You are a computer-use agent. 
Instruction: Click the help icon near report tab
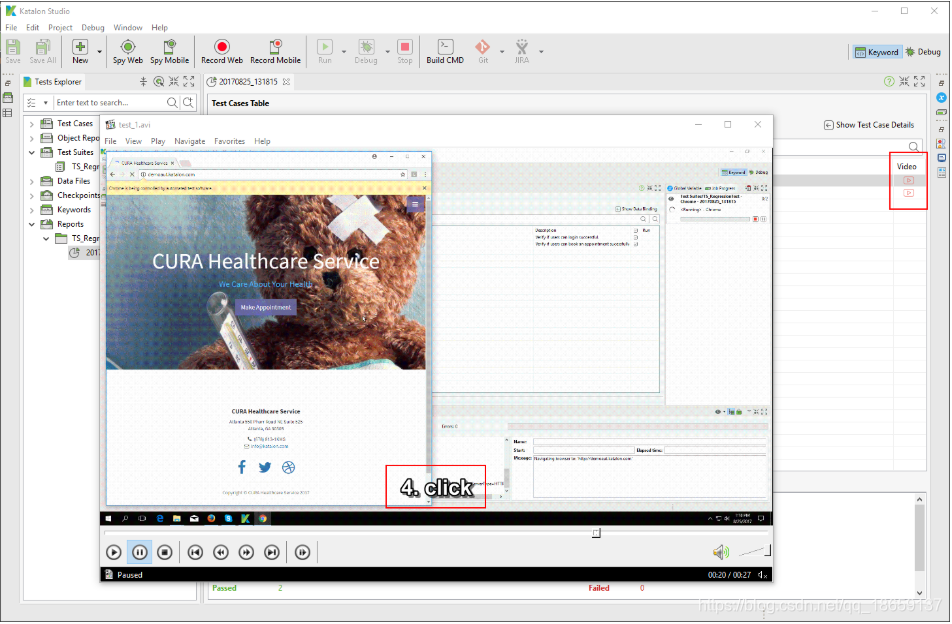coord(889,81)
